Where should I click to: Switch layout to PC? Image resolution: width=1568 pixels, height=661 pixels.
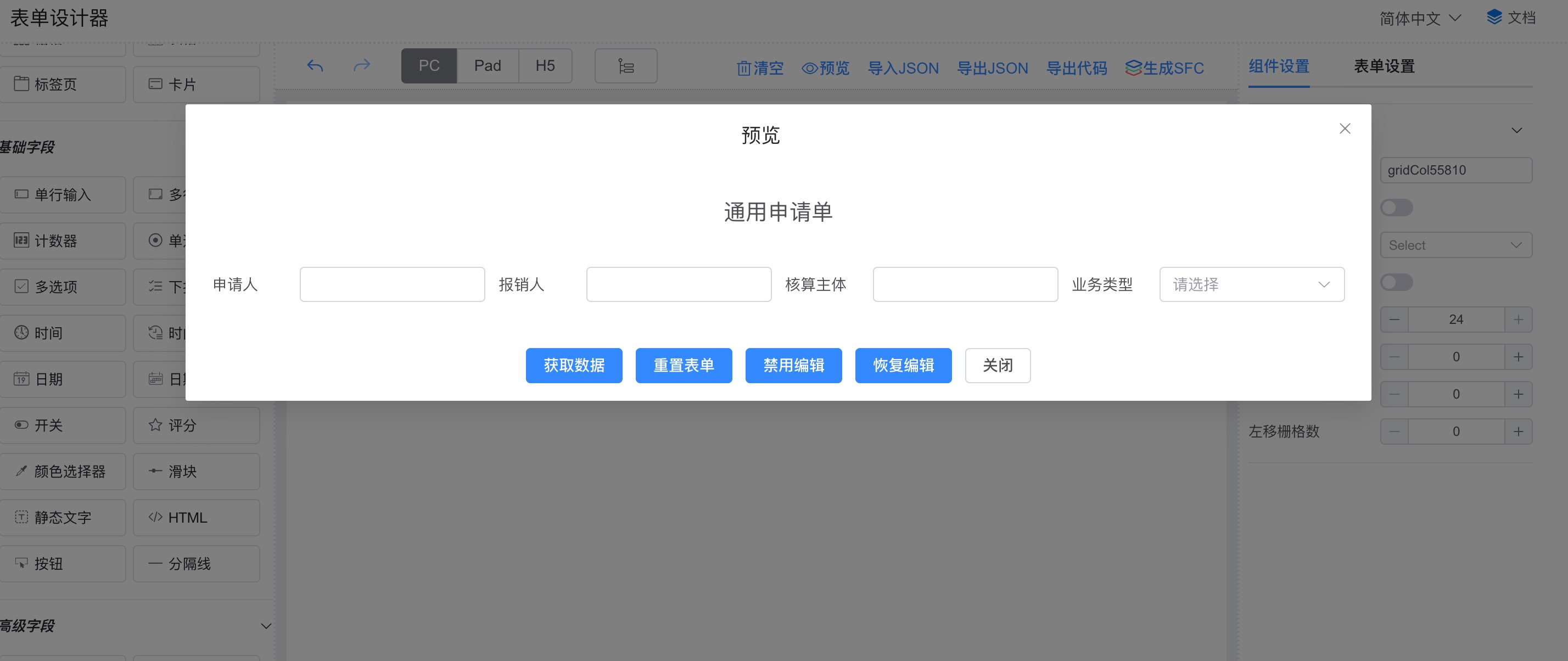pos(429,66)
